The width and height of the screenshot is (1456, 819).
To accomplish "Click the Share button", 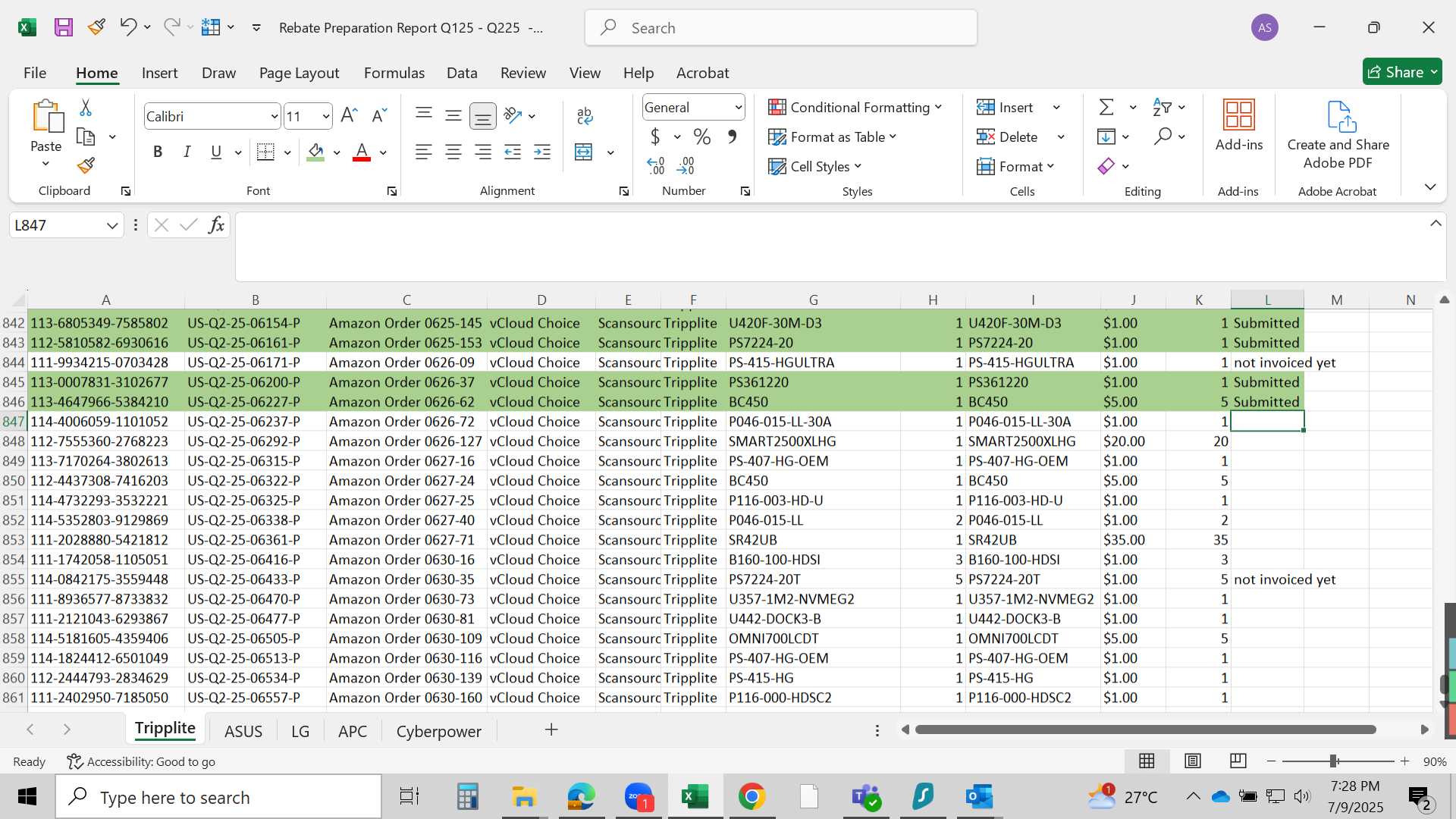I will 1402,72.
